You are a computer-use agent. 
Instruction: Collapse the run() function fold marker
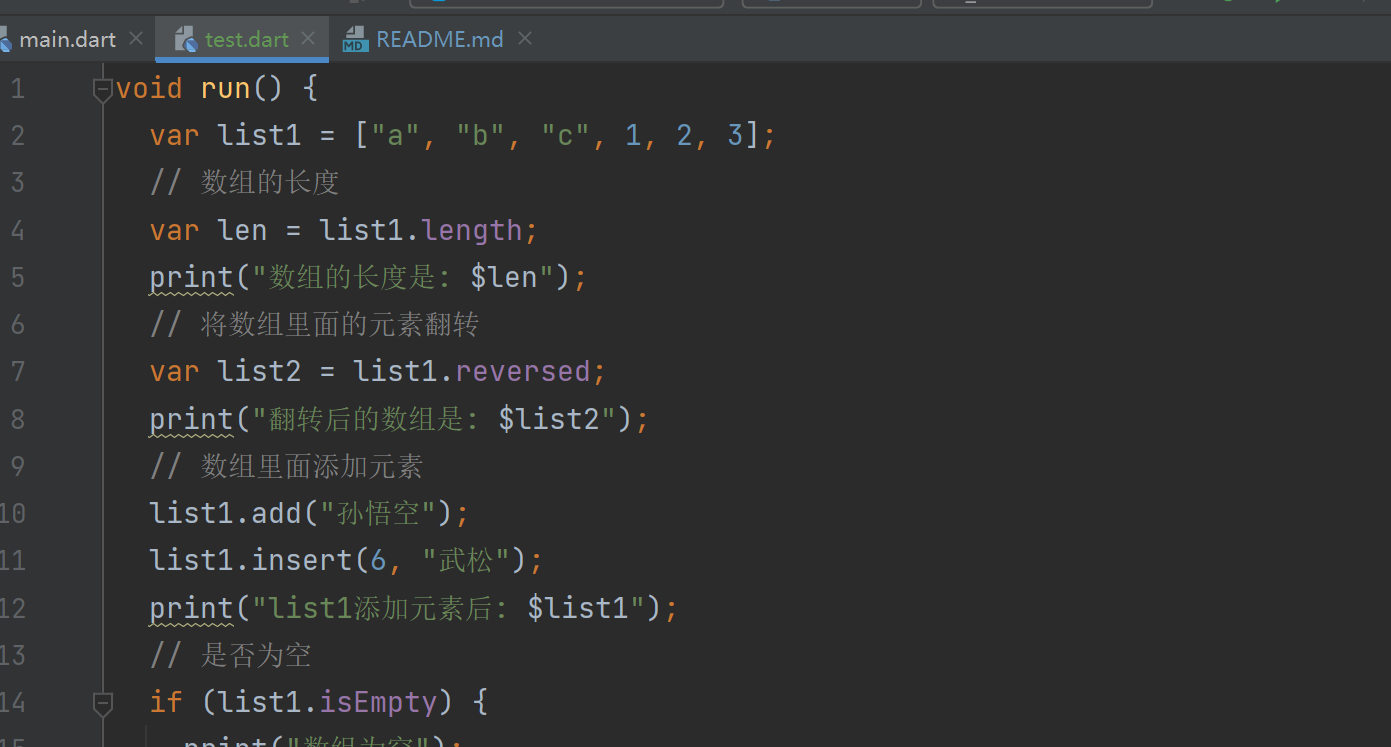click(102, 89)
